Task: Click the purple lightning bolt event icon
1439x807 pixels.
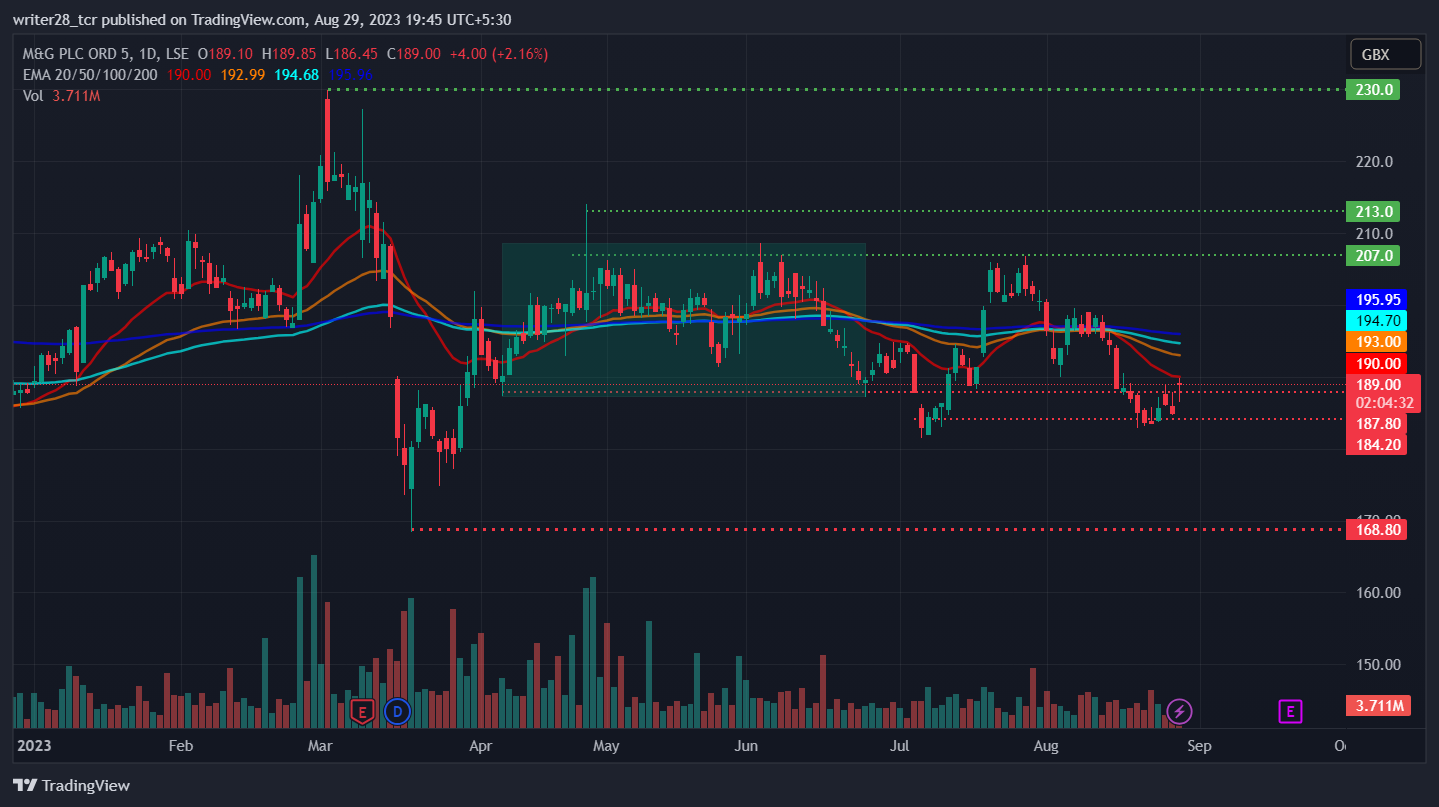Action: point(1179,712)
